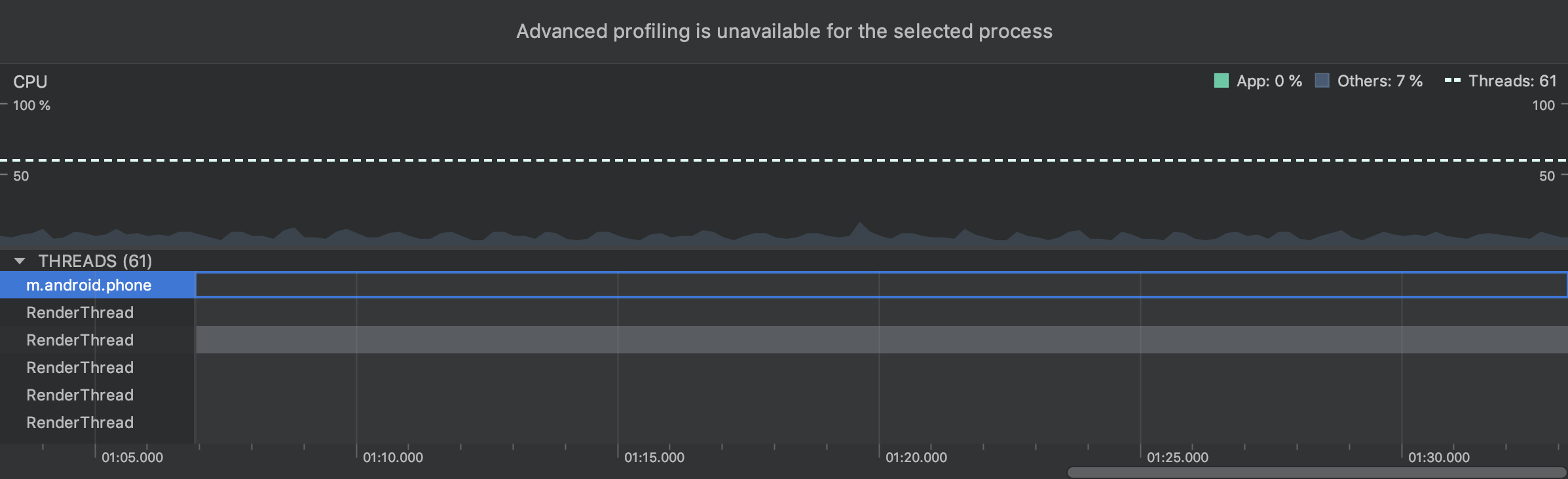Screen dimensions: 1568x479
Task: Click the 01:20.000 timeline marker
Action: pyautogui.click(x=916, y=457)
